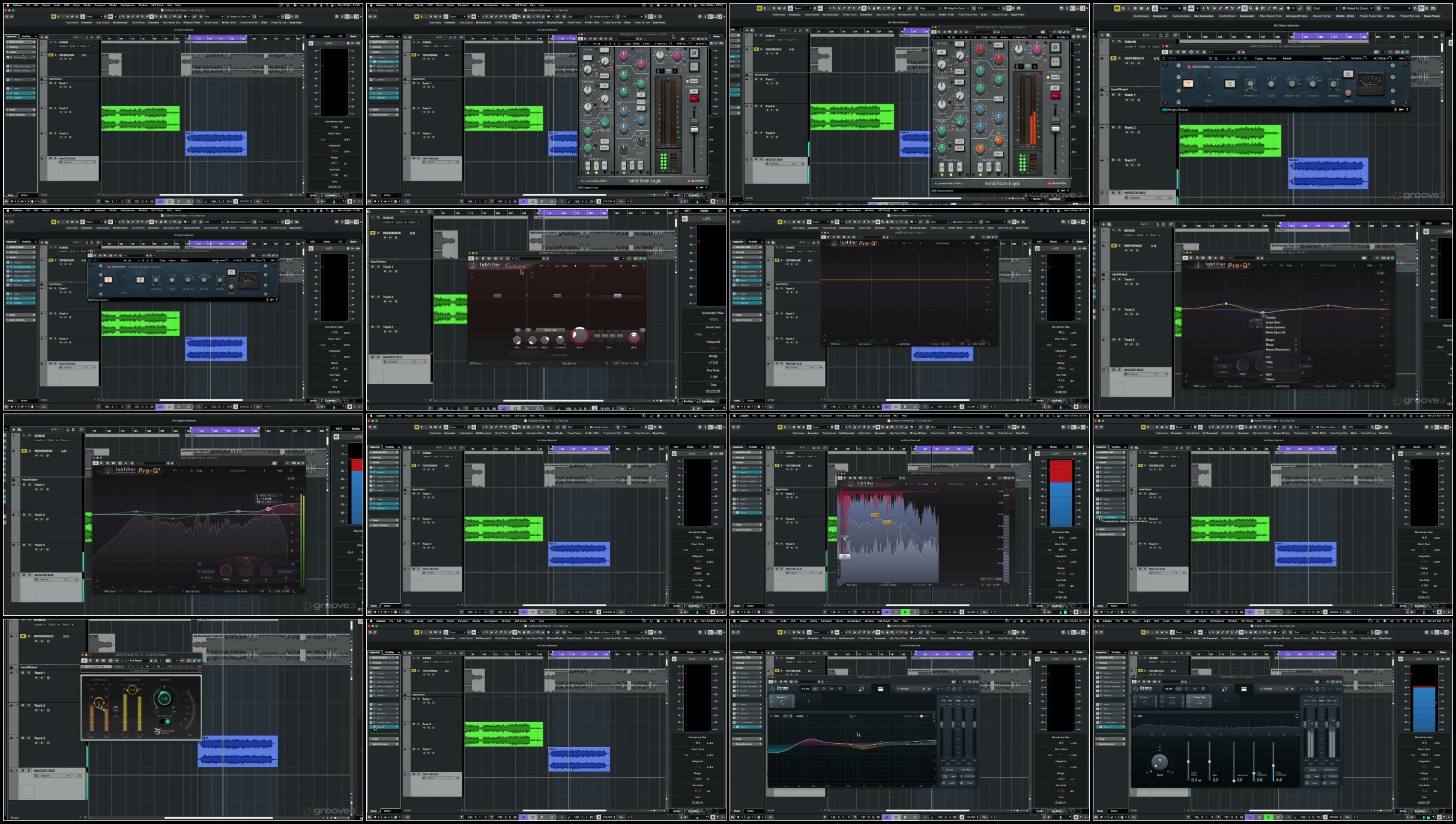The height and width of the screenshot is (824, 1456).
Task: Click phase invert button, SSL frame with menu bar
Action: tap(694, 53)
